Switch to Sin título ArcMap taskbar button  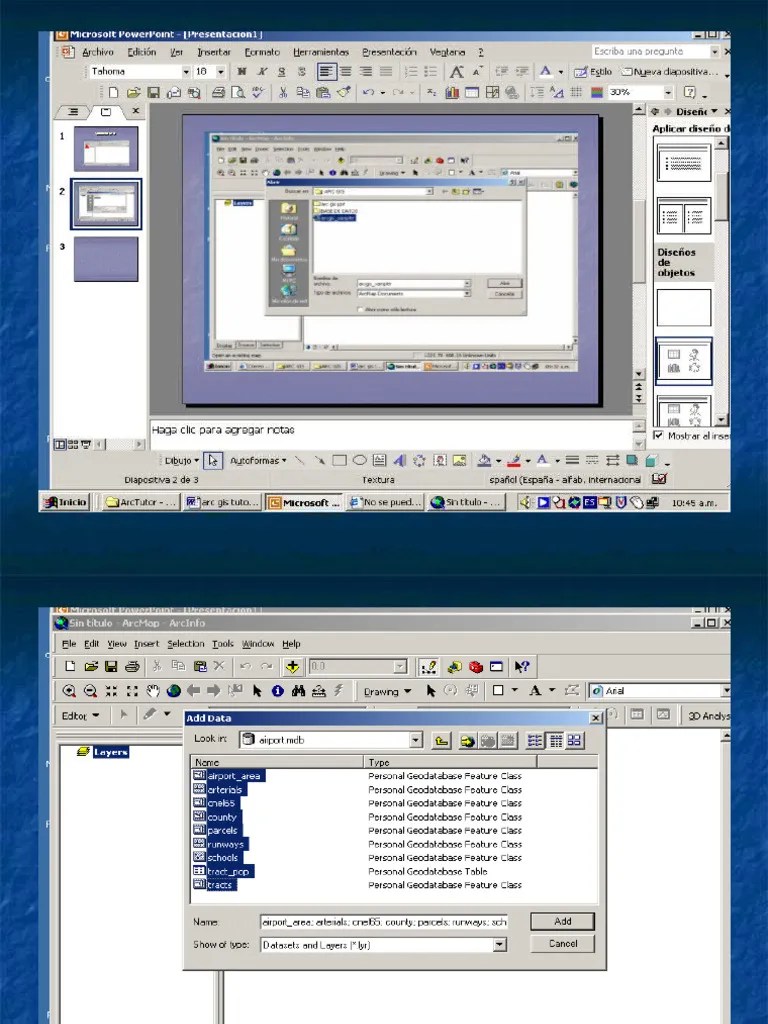467,502
